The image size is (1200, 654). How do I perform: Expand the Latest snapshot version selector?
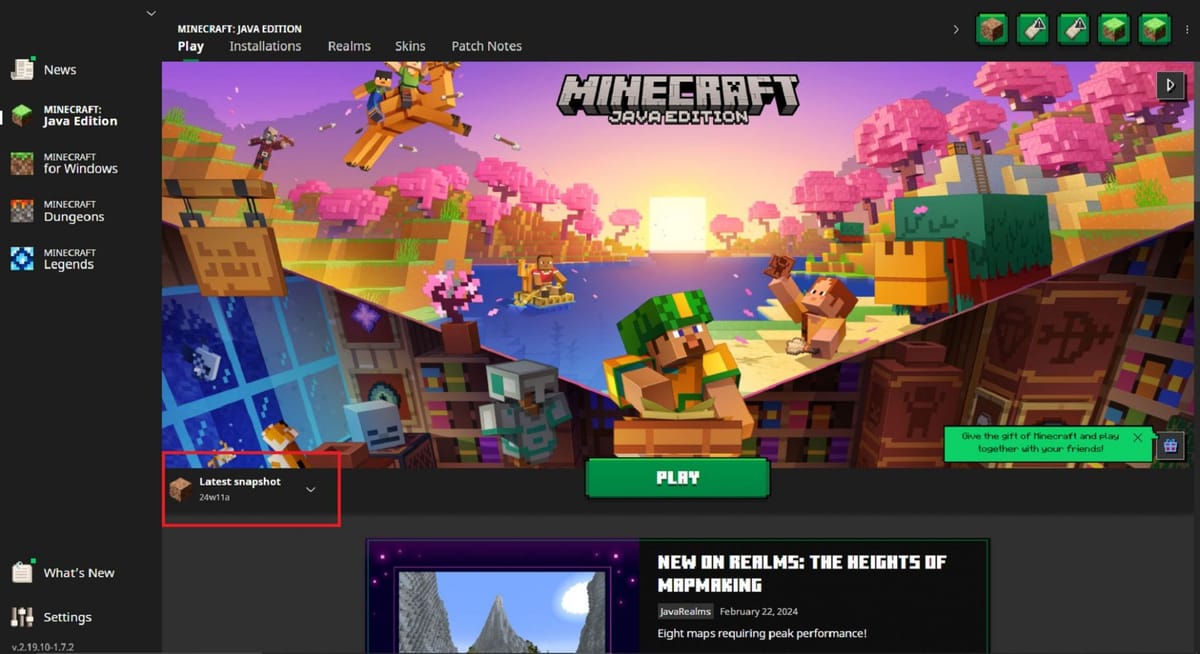(x=310, y=489)
